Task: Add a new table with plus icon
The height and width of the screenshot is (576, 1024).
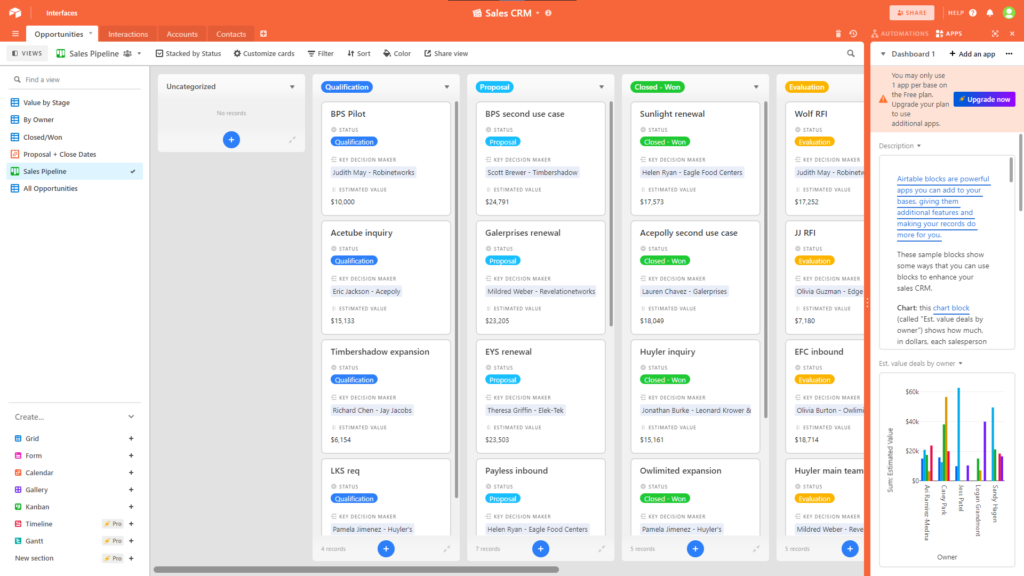Action: tap(262, 34)
